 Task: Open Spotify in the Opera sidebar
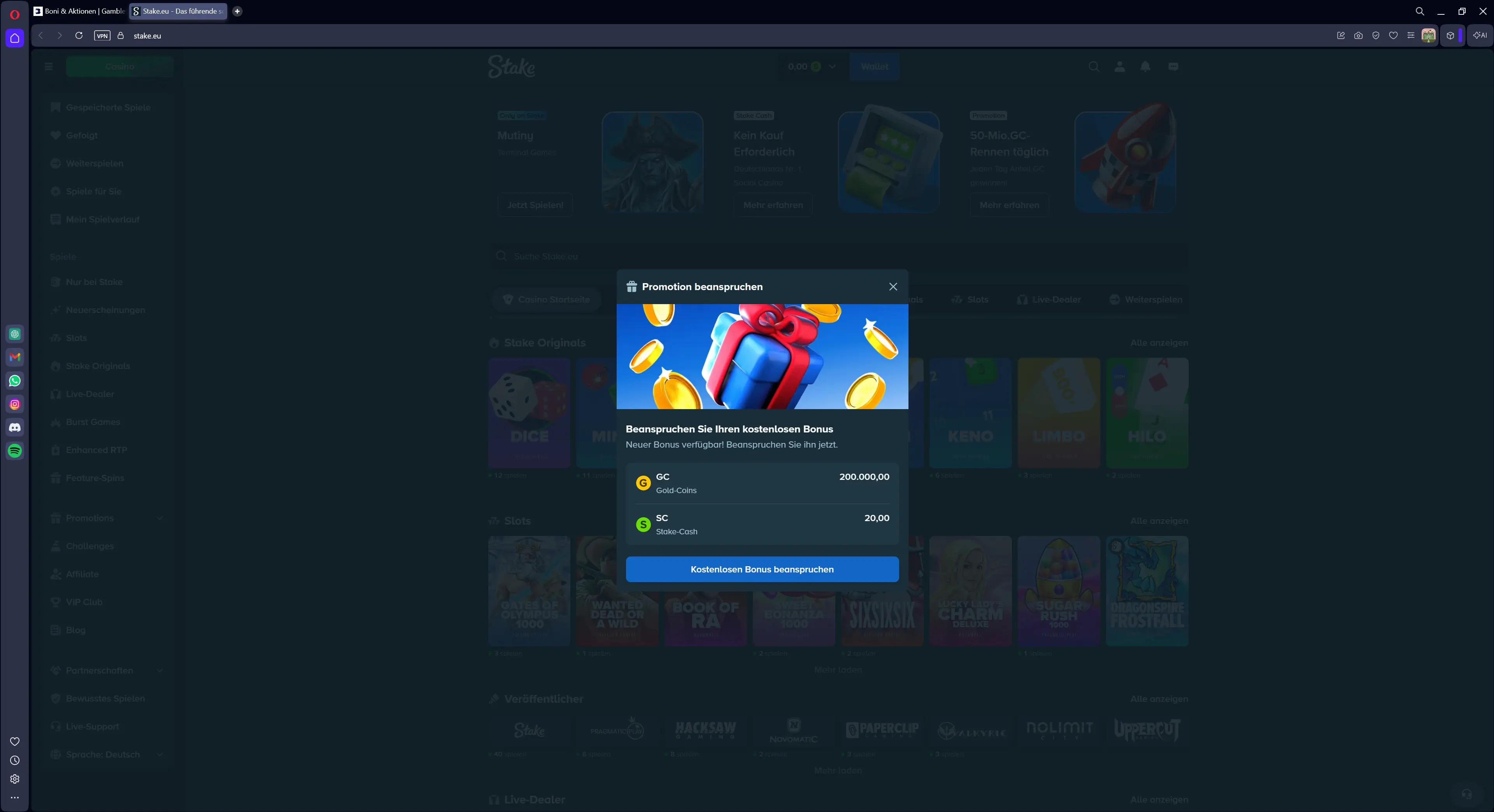(15, 450)
